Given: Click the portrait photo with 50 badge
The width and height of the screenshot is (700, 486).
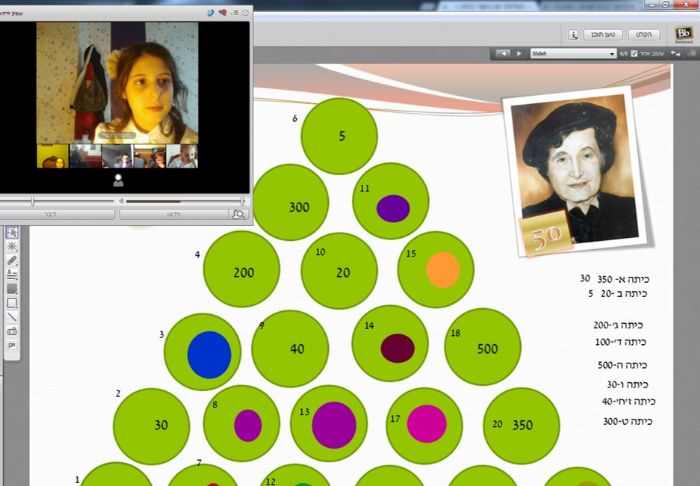Looking at the screenshot, I should (578, 172).
